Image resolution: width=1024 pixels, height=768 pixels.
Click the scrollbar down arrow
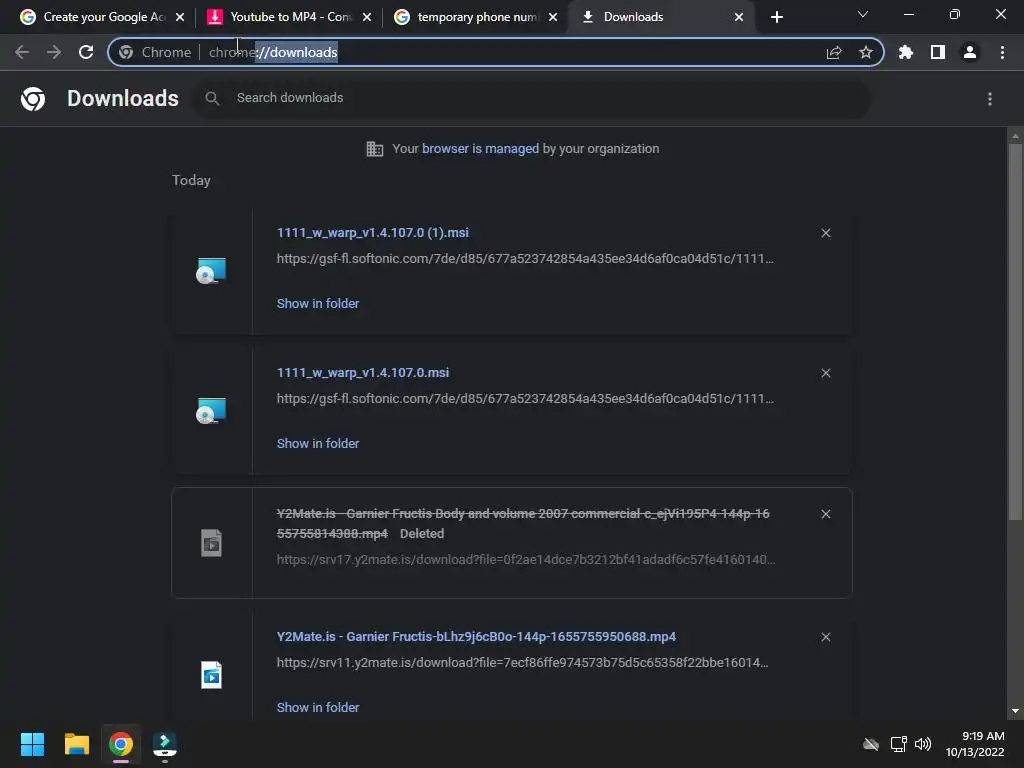(x=1015, y=711)
